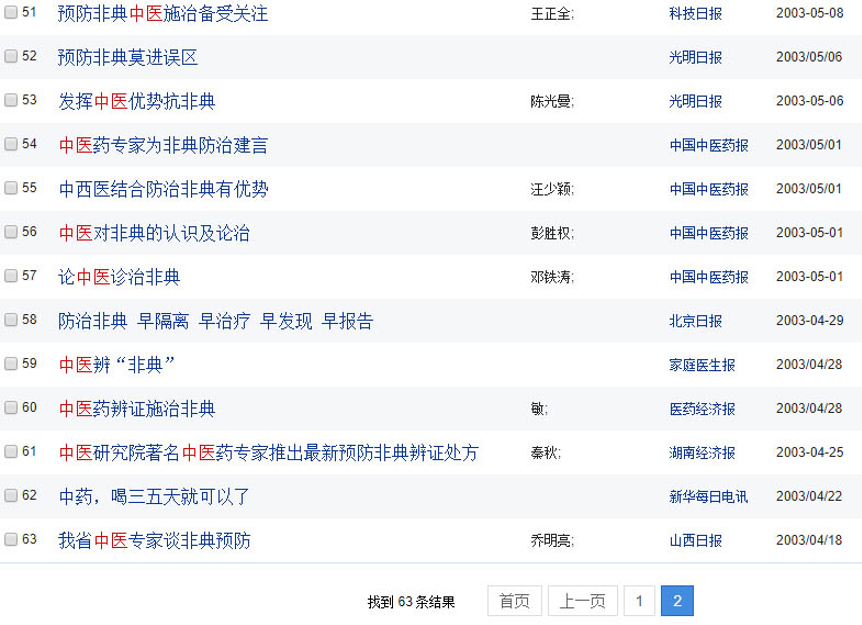Click author 敏 in row 60

pos(537,410)
